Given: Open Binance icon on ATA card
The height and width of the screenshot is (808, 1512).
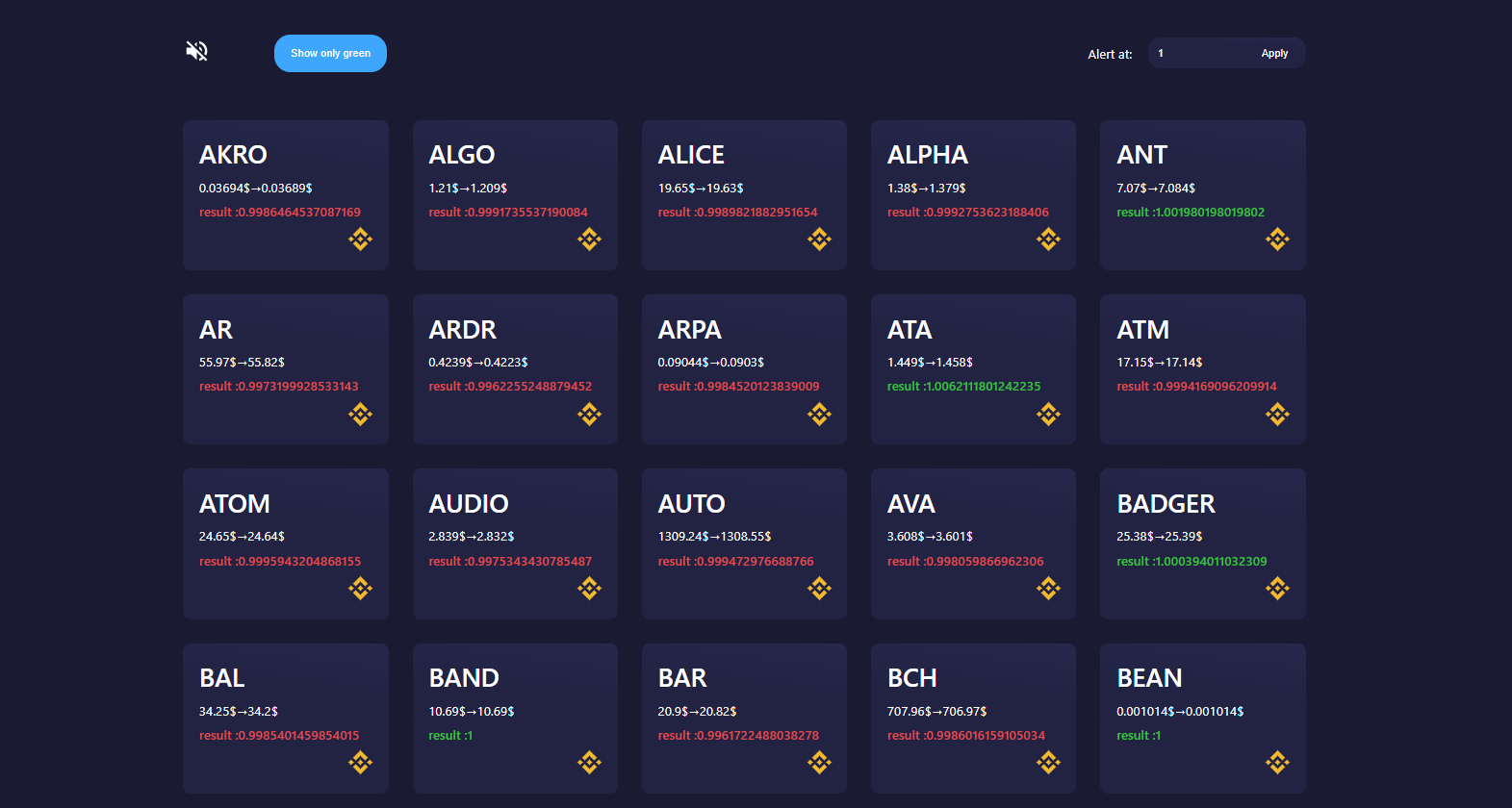Looking at the screenshot, I should 1048,415.
